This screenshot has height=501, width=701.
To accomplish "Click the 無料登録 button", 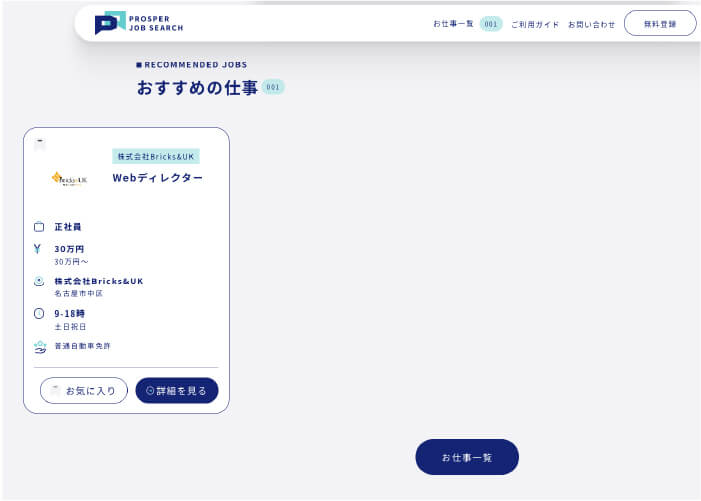I will [x=660, y=24].
